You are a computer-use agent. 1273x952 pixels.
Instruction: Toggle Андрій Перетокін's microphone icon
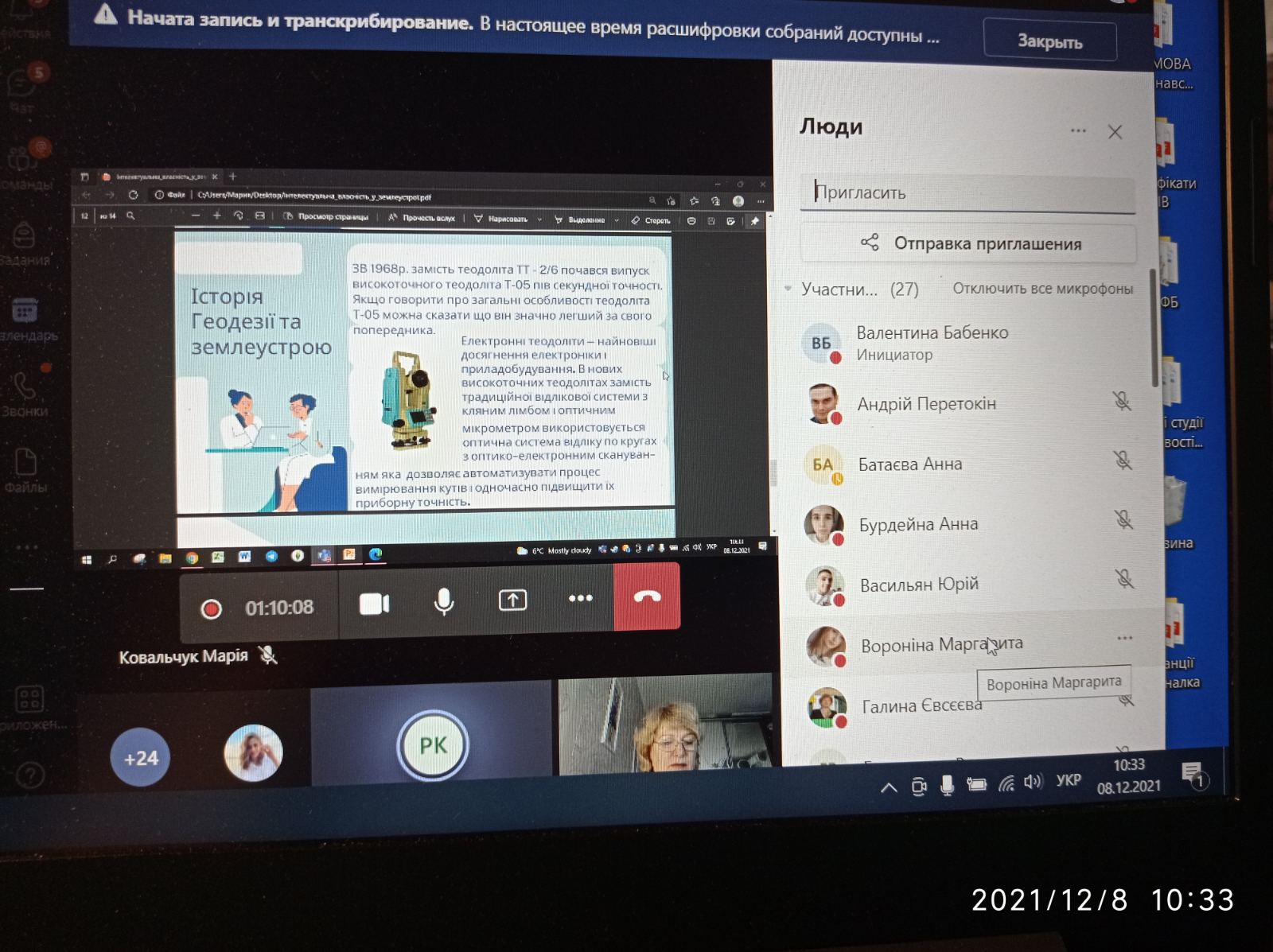pos(1122,402)
